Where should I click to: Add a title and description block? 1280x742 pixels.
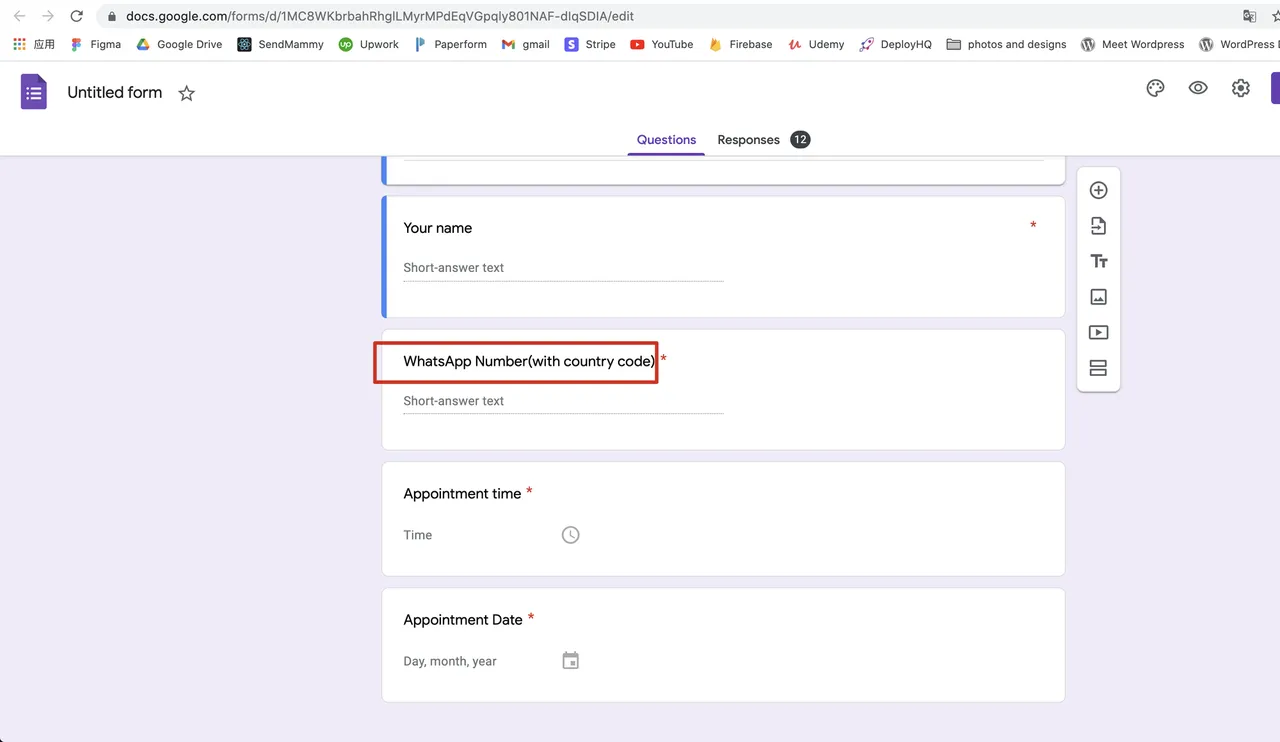[x=1098, y=261]
